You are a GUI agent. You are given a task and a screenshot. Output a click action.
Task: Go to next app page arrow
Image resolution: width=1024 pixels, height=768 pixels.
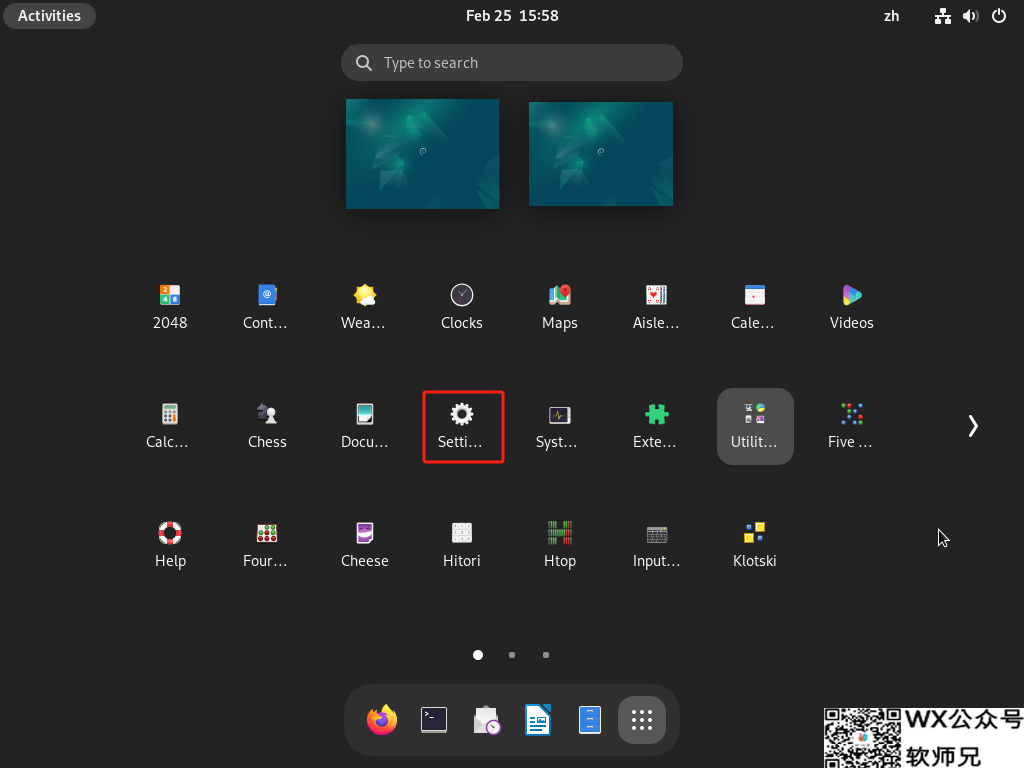pyautogui.click(x=973, y=426)
